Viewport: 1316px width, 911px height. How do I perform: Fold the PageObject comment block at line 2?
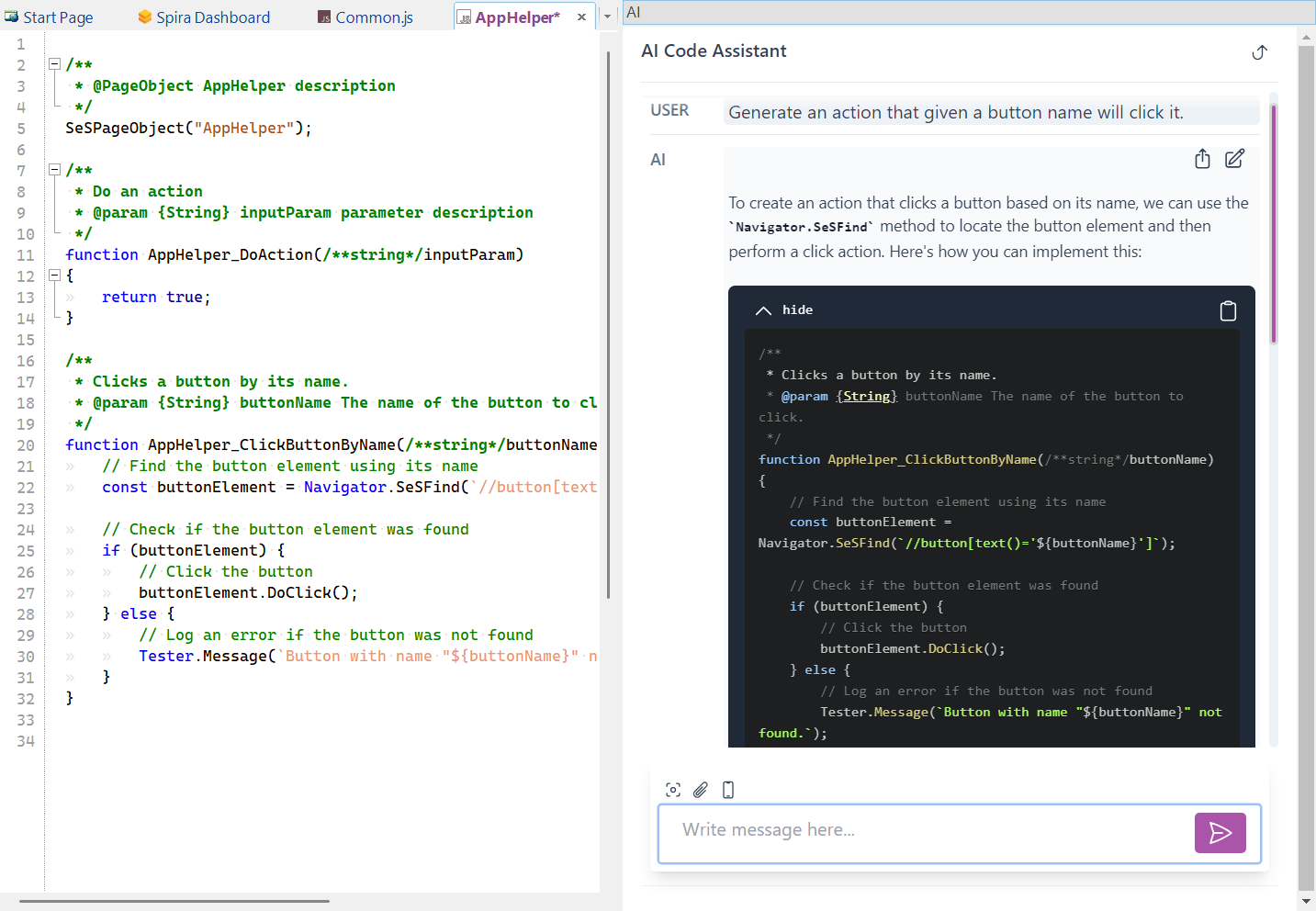click(x=54, y=64)
